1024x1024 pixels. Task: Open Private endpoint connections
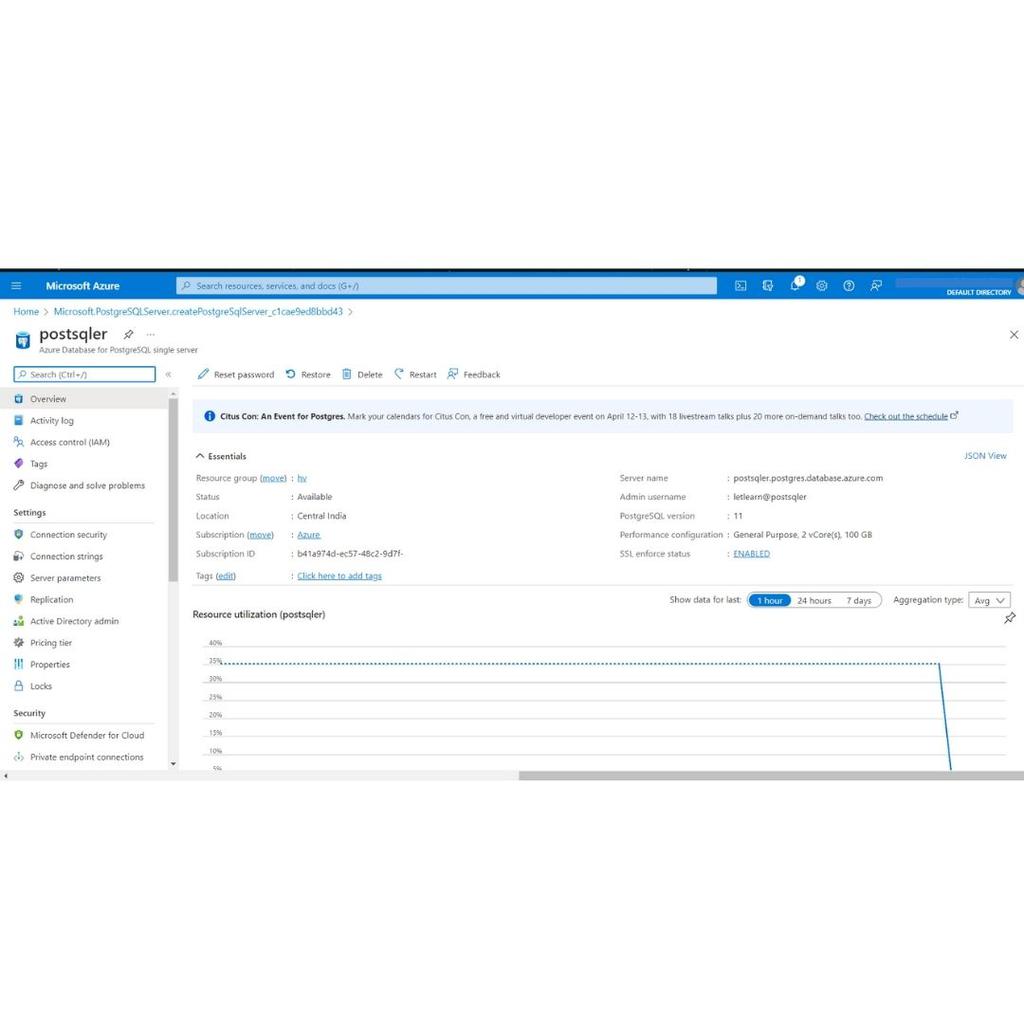[x=84, y=757]
